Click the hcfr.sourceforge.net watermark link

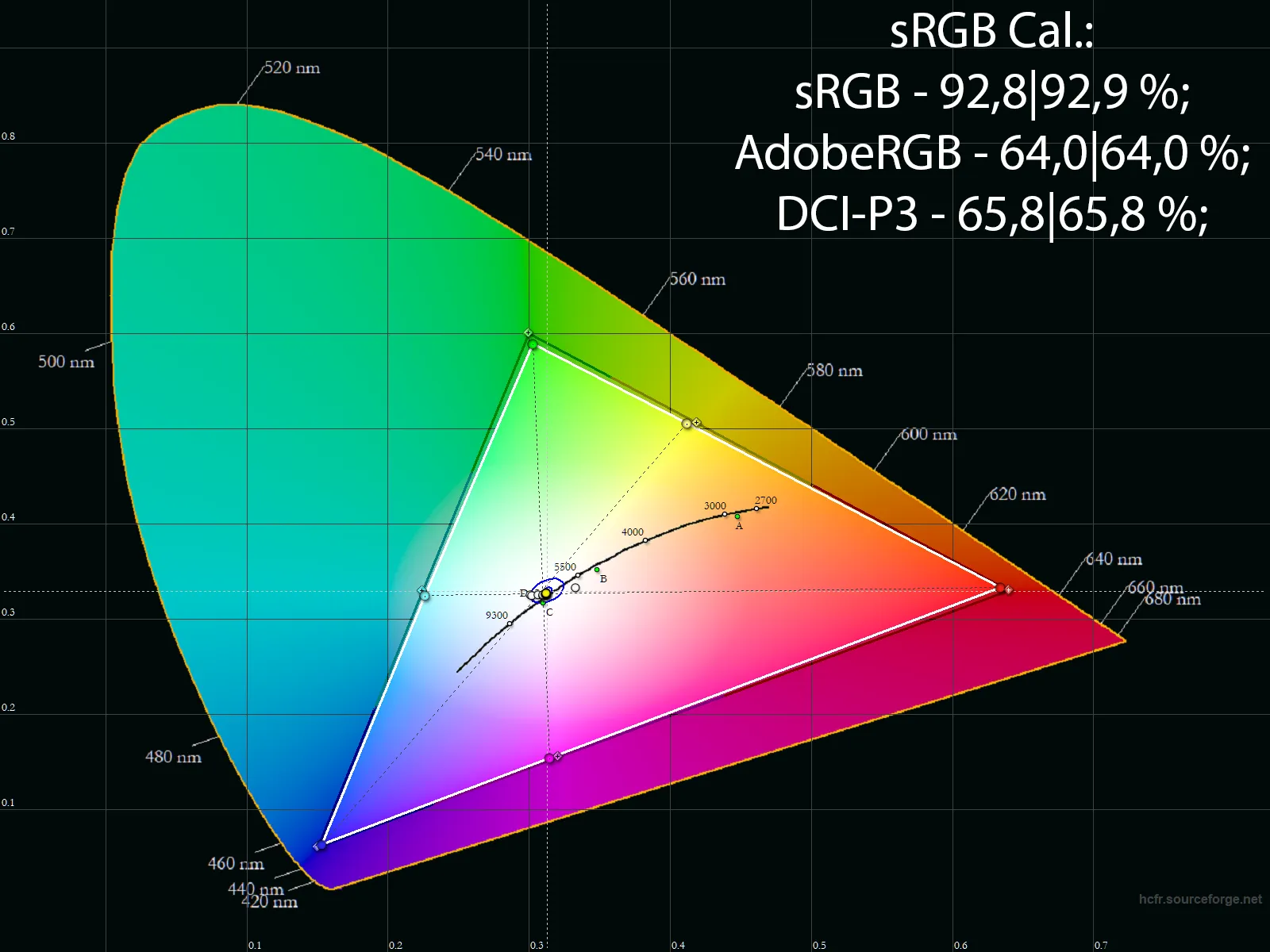click(x=1199, y=899)
